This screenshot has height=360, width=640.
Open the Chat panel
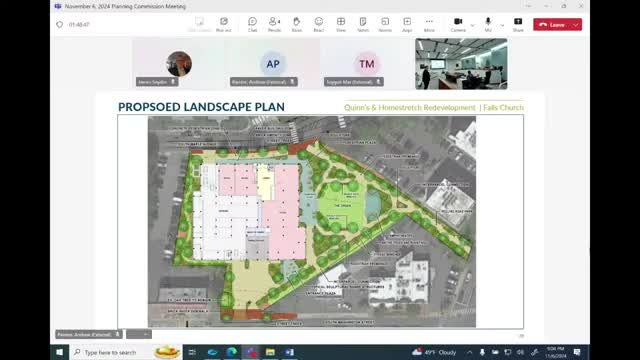tap(252, 24)
